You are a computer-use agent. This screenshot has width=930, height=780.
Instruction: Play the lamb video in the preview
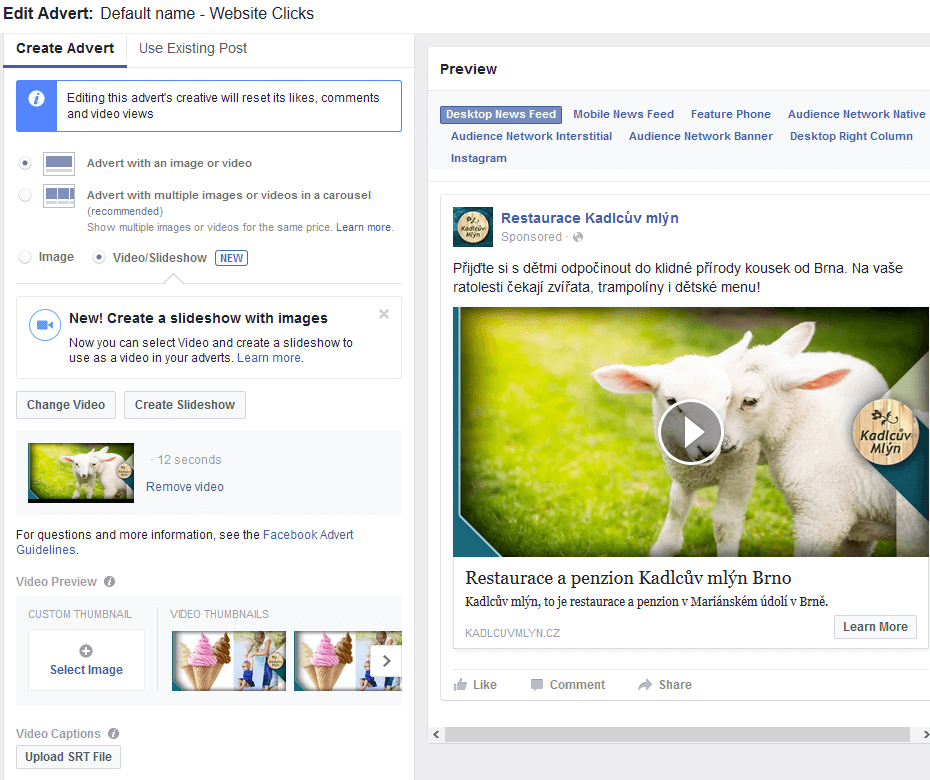[690, 432]
